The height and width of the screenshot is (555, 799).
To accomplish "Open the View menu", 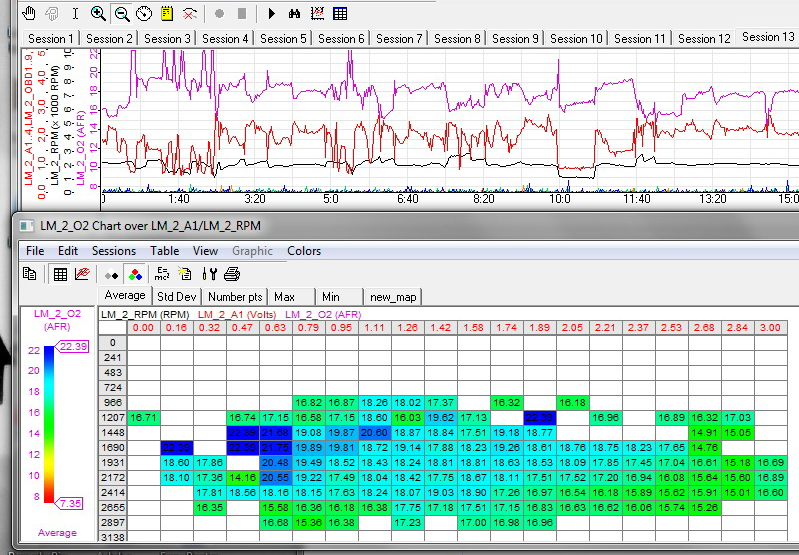I will [x=205, y=251].
